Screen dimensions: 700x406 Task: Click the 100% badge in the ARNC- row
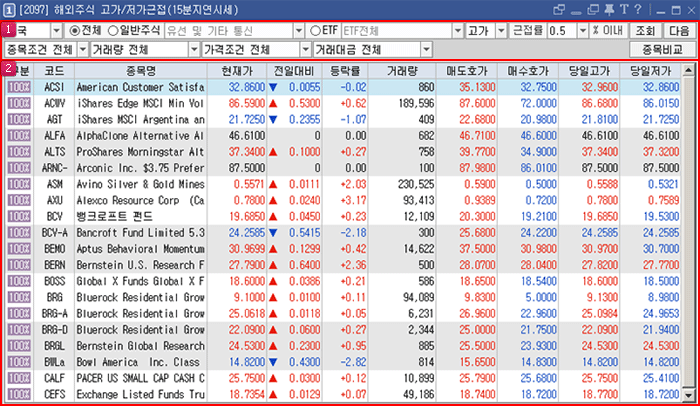(x=19, y=168)
